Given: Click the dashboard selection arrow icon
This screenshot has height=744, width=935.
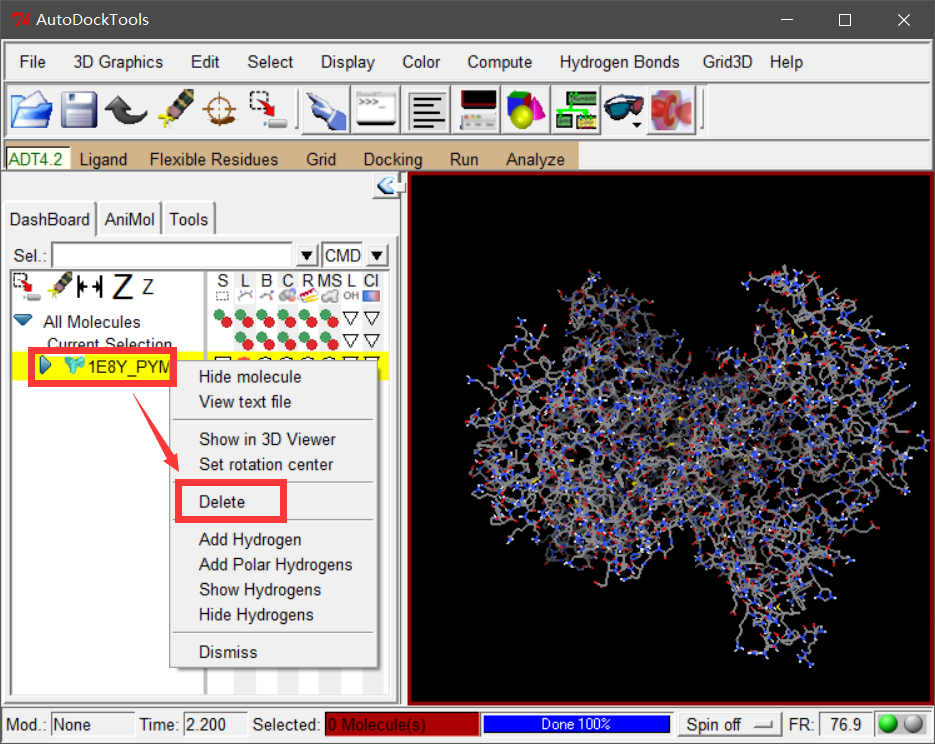Looking at the screenshot, I should coord(26,287).
